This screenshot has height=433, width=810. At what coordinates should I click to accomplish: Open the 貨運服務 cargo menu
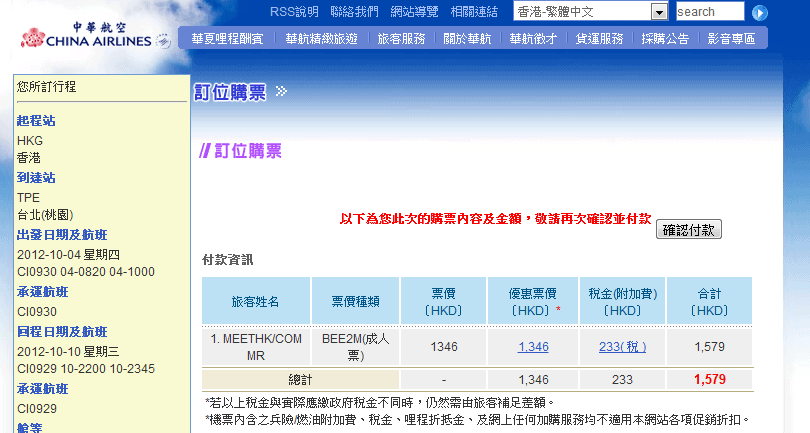[x=599, y=39]
